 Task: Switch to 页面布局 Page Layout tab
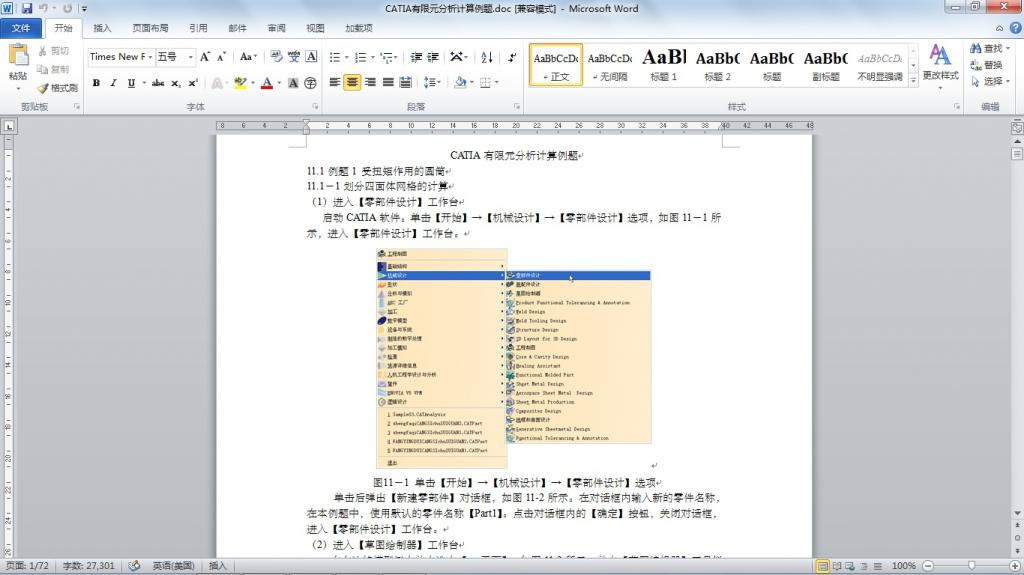click(150, 28)
